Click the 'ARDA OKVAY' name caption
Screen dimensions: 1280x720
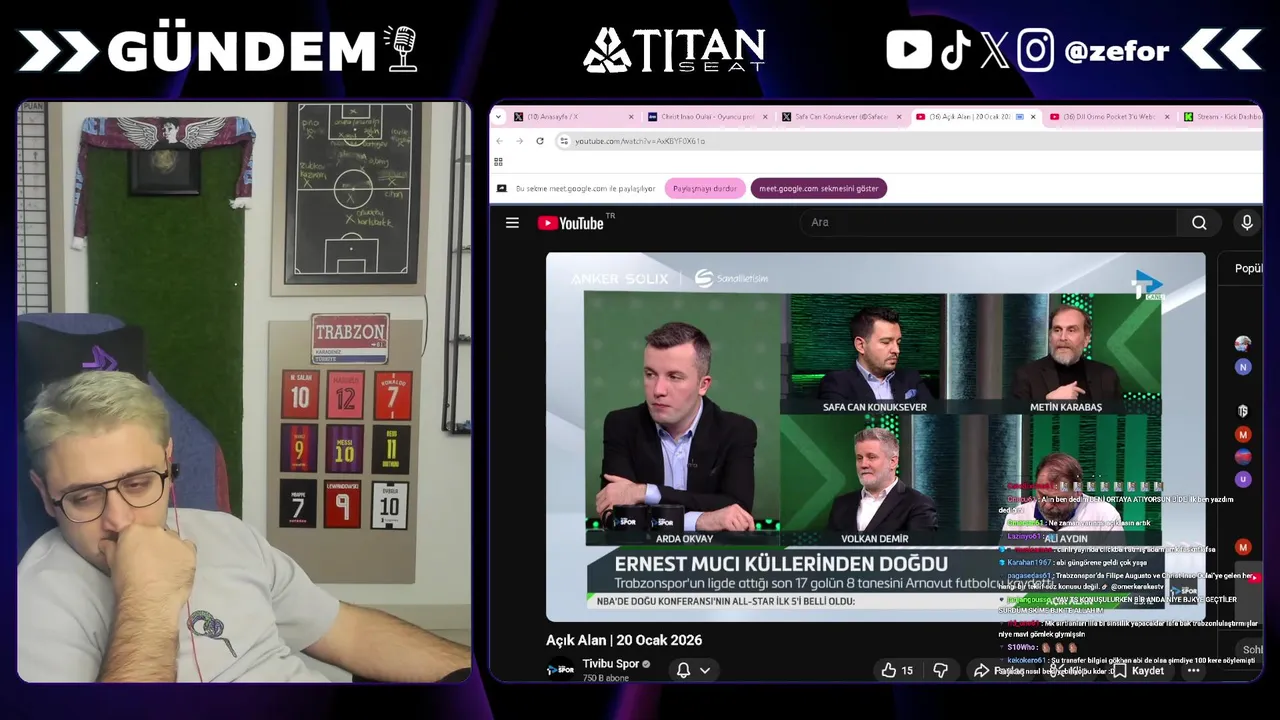(x=684, y=539)
